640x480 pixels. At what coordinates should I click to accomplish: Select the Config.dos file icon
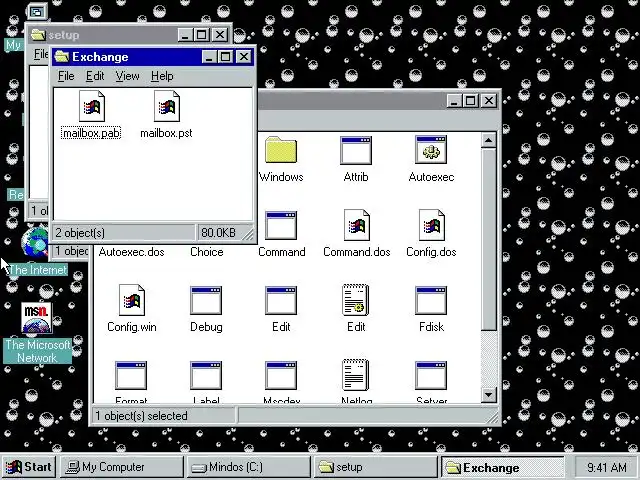432,225
